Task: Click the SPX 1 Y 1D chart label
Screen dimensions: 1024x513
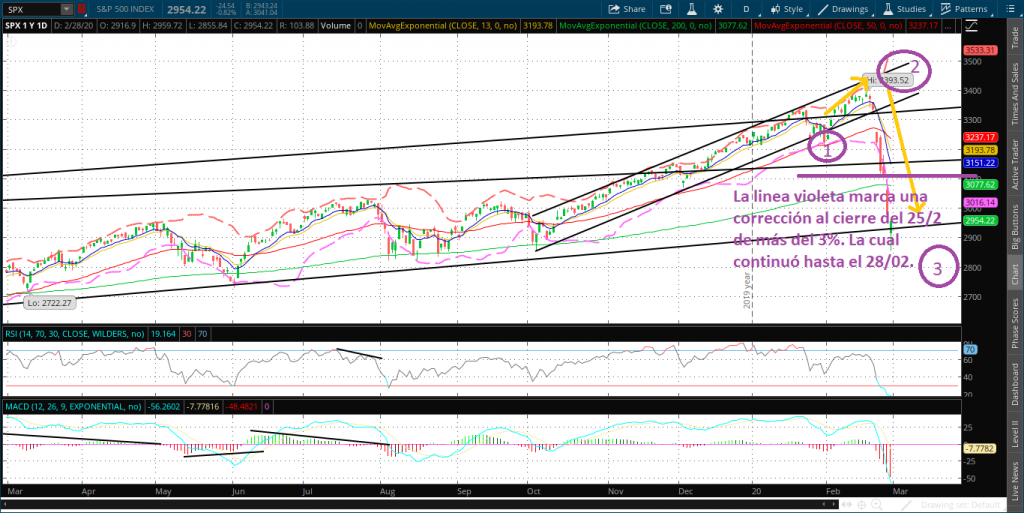Action: tap(27, 25)
